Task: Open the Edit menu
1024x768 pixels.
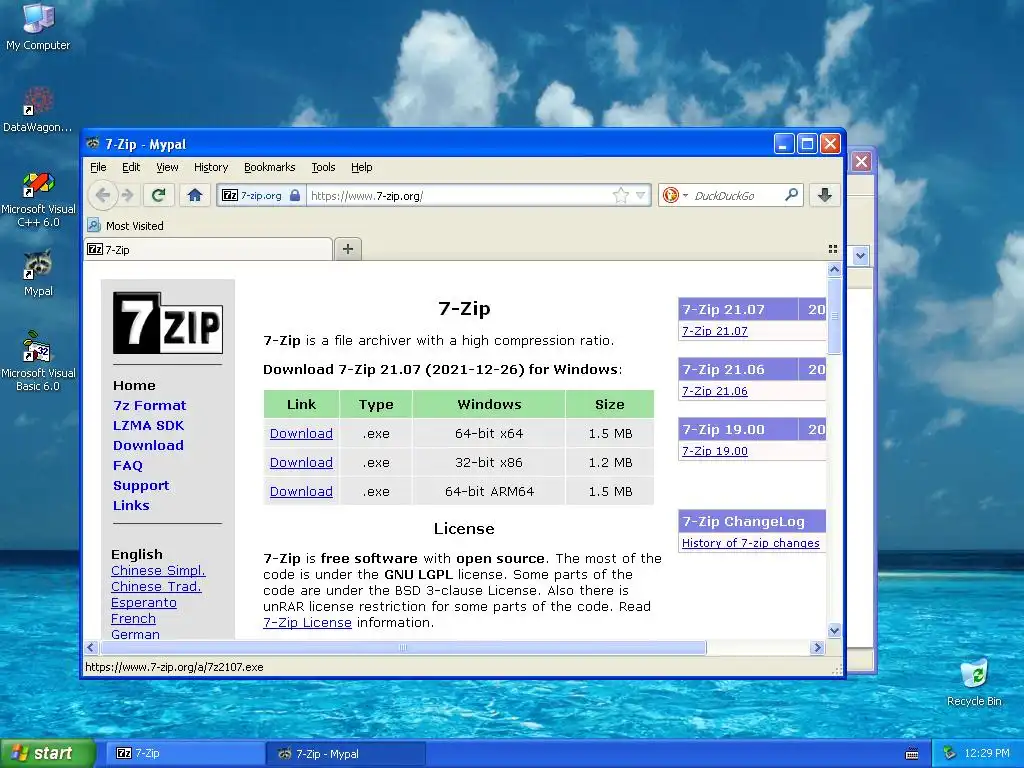Action: click(x=131, y=167)
